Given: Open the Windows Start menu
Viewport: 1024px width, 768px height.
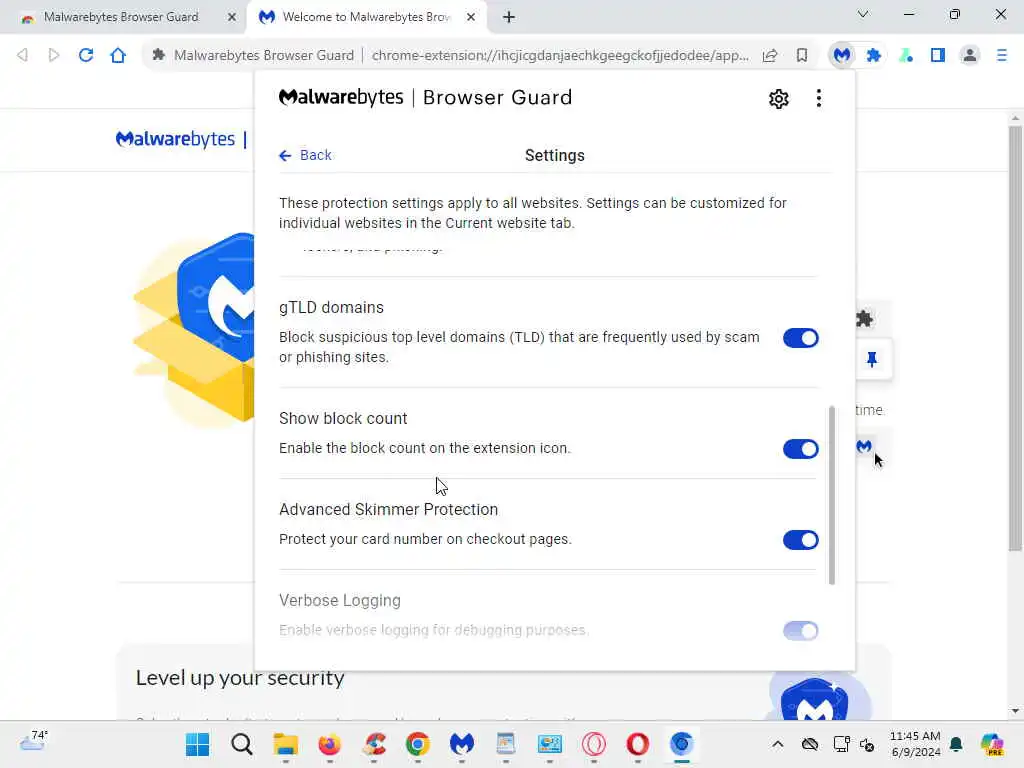Looking at the screenshot, I should (x=197, y=744).
